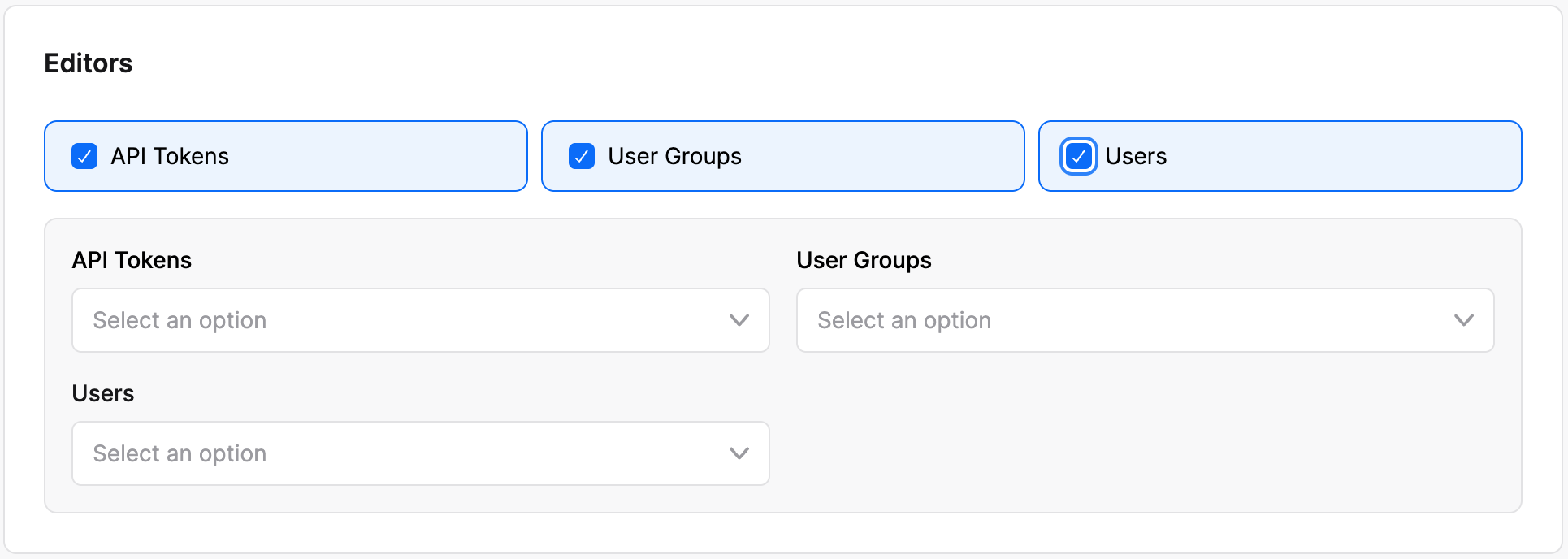1568x559 pixels.
Task: Click the Editors section heading
Action: pos(89,63)
